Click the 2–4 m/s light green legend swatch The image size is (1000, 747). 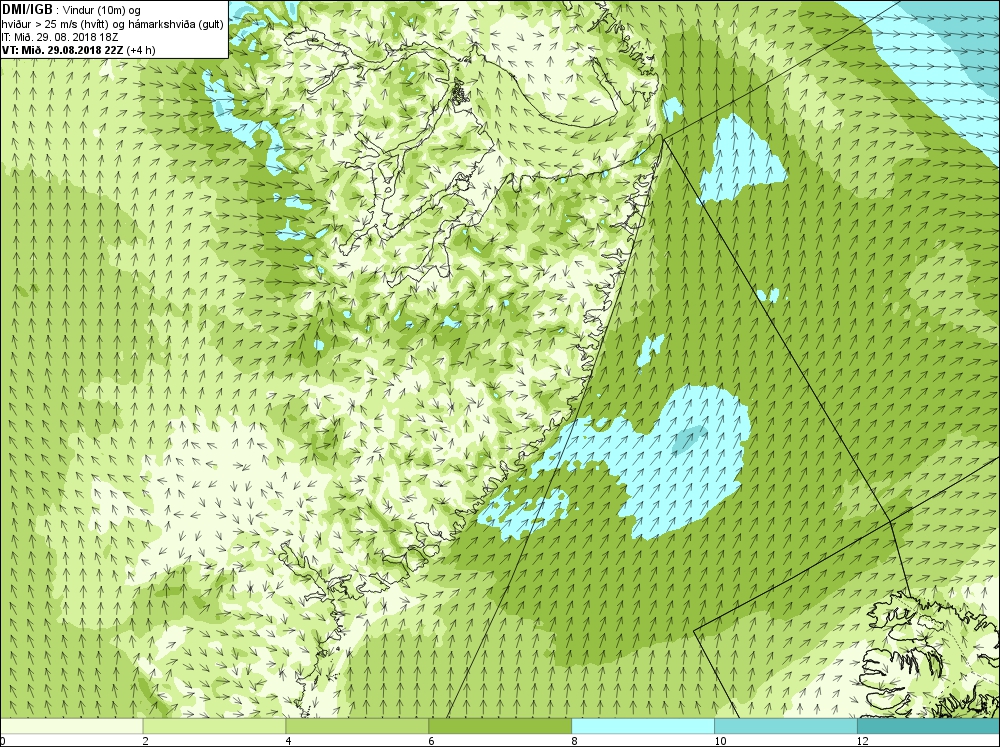214,726
